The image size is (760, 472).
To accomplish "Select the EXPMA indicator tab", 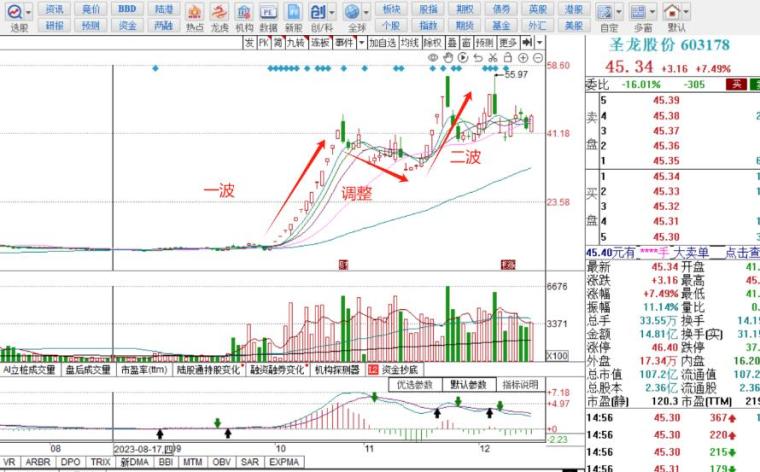I will click(x=284, y=463).
